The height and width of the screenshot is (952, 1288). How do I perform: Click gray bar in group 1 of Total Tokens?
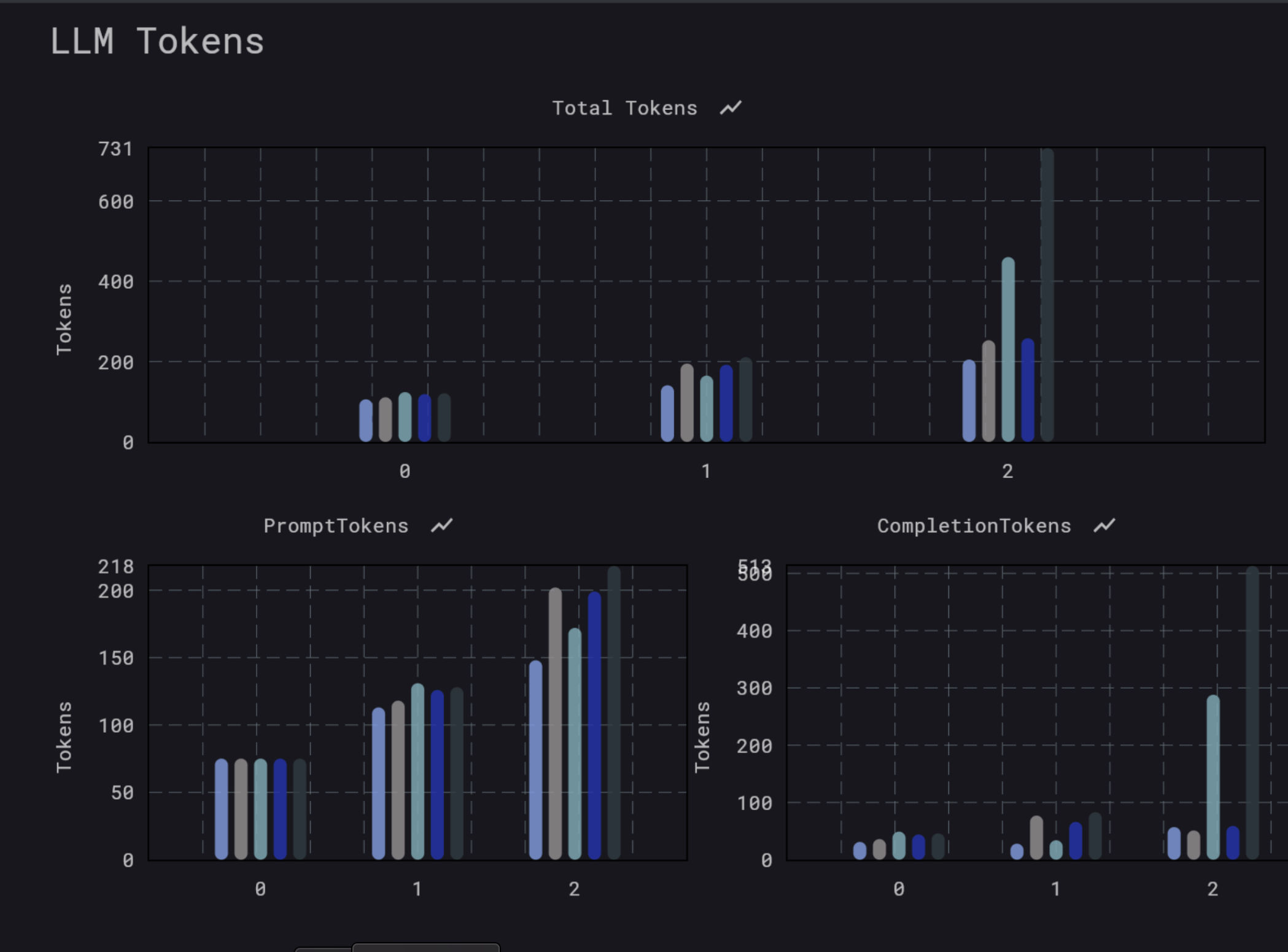click(687, 403)
